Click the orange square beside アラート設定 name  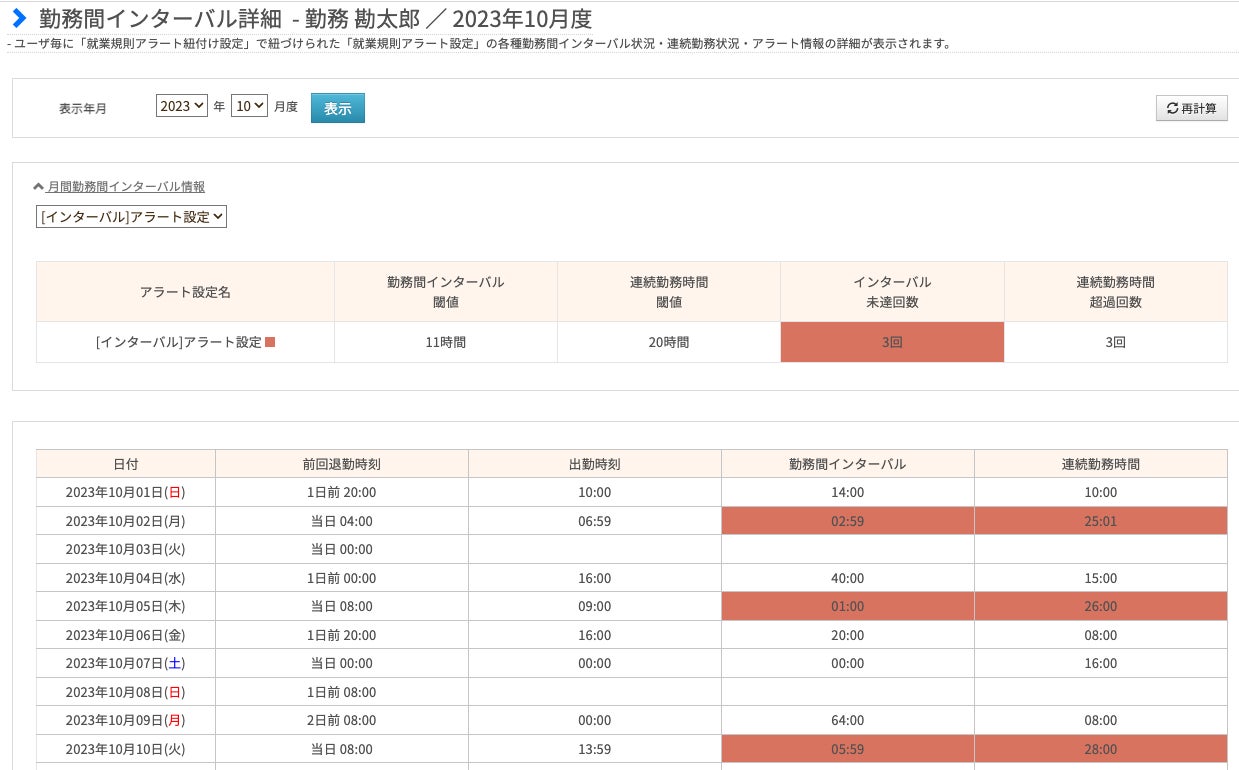[270, 342]
